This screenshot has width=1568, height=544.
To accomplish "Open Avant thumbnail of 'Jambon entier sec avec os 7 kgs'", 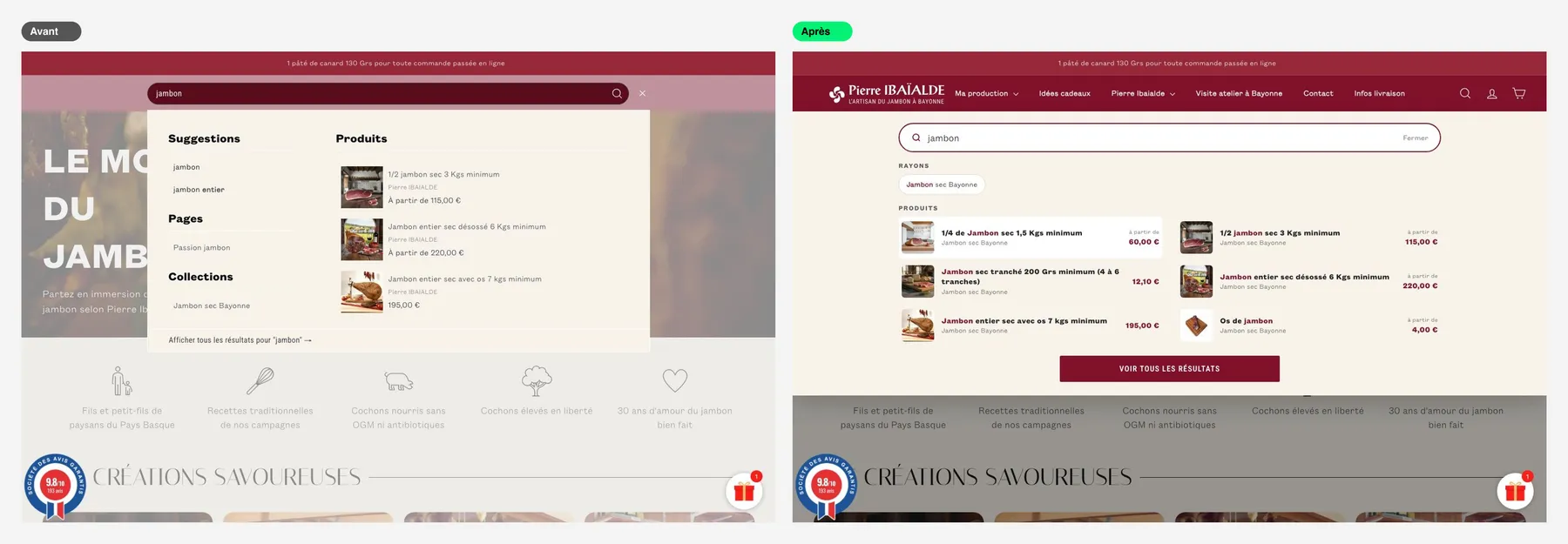I will [x=362, y=292].
